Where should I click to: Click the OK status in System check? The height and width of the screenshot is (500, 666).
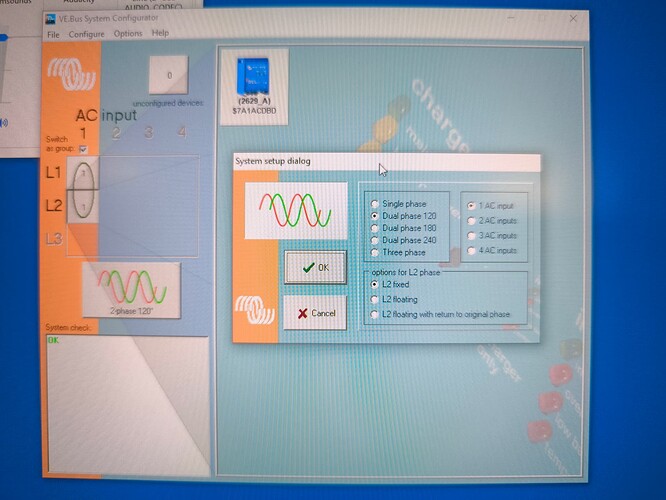54,340
